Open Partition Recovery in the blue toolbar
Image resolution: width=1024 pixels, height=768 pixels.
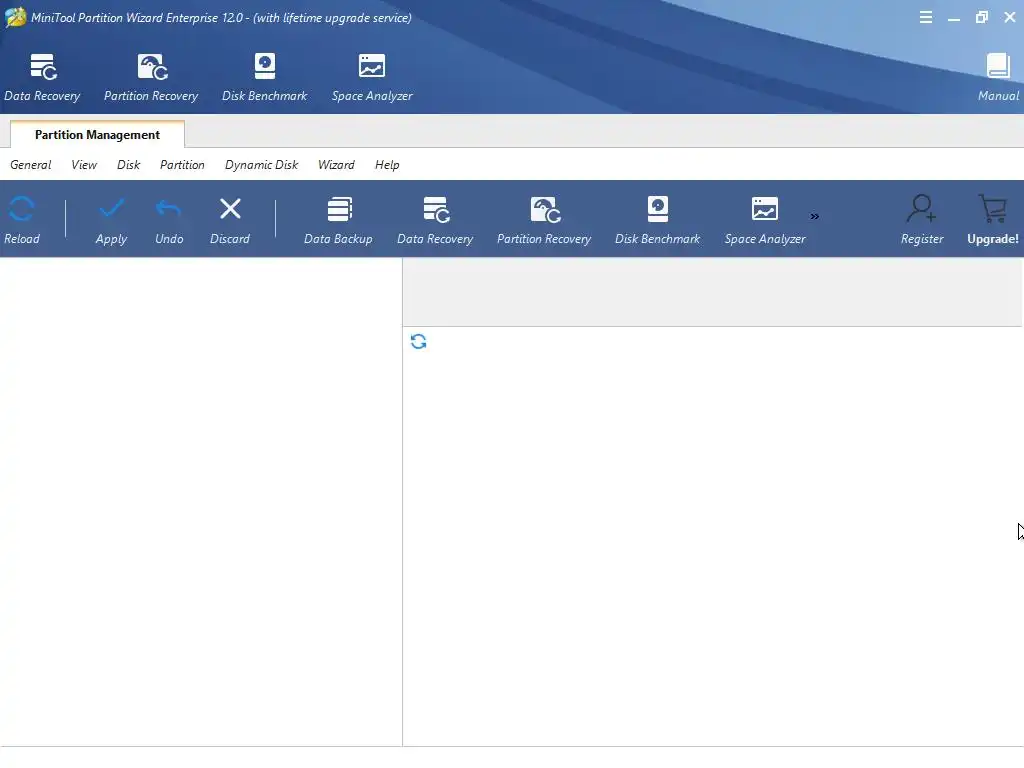[544, 220]
